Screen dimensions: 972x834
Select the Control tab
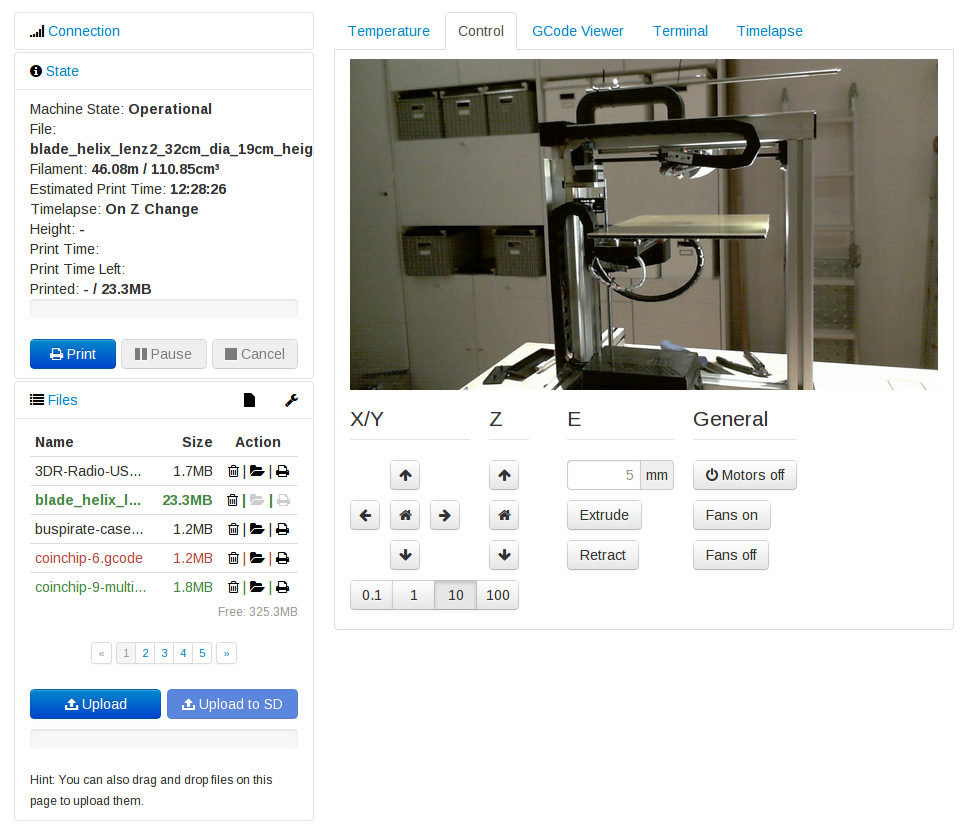[481, 31]
